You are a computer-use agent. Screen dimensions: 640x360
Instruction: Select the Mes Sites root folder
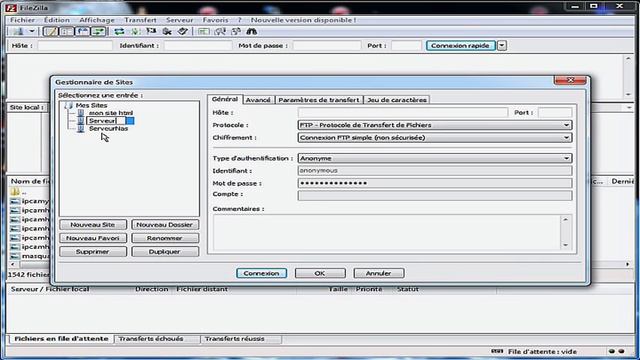pyautogui.click(x=91, y=105)
